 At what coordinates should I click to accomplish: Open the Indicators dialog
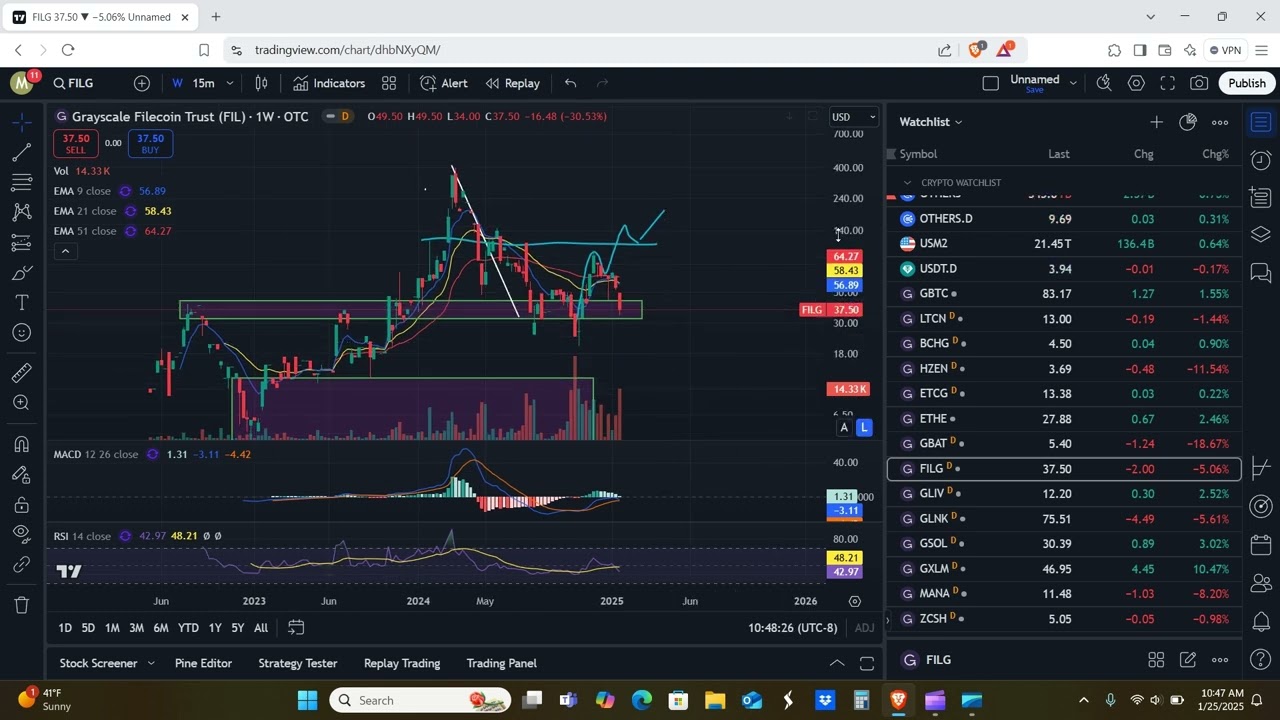[x=329, y=83]
